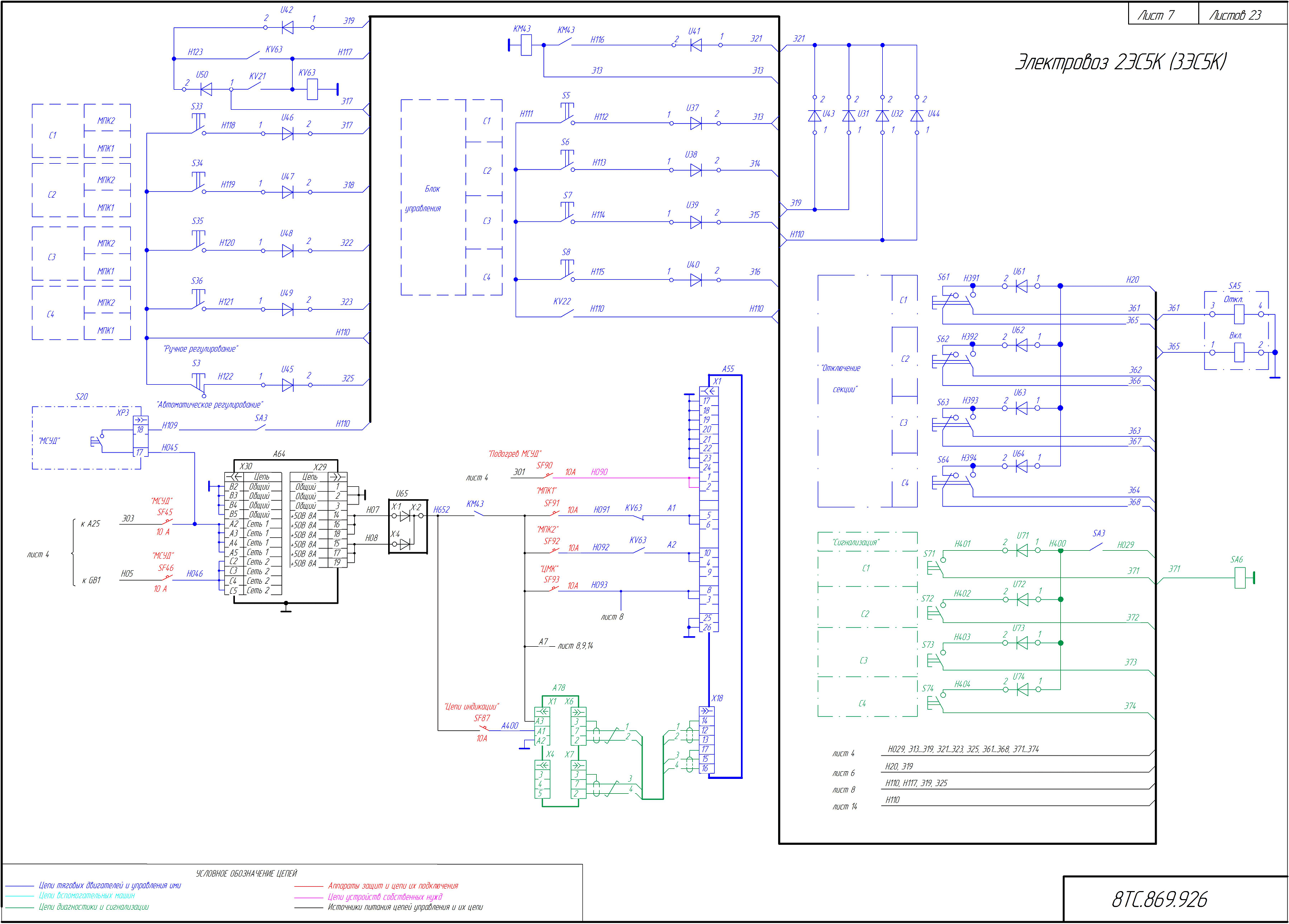The height and width of the screenshot is (924, 1289).
Task: Click the red "Подогрев МСУД" label
Action: [x=515, y=453]
